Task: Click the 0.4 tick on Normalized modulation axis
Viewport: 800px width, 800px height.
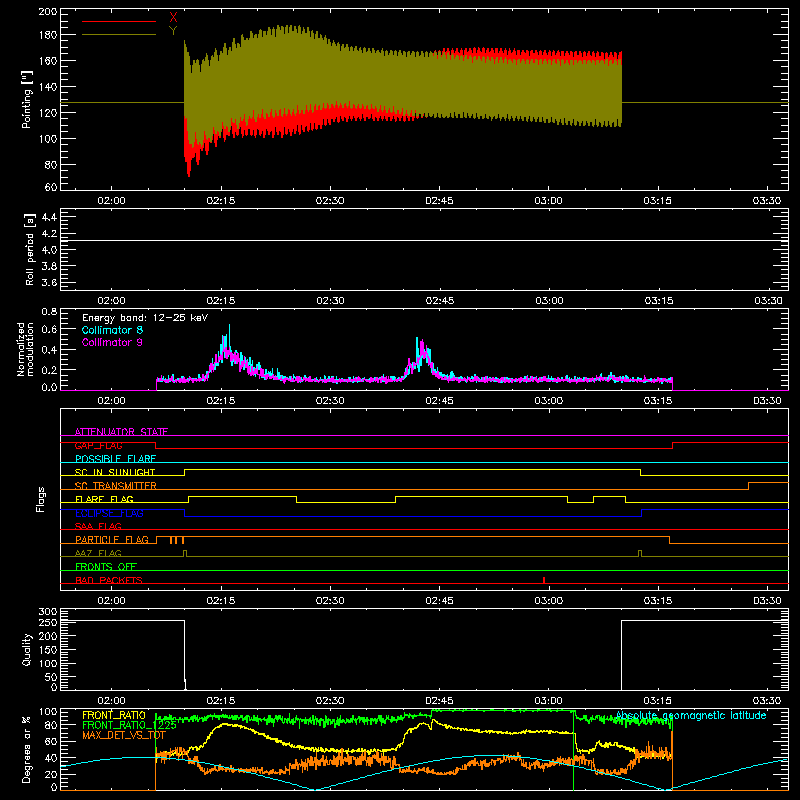Action: click(49, 350)
